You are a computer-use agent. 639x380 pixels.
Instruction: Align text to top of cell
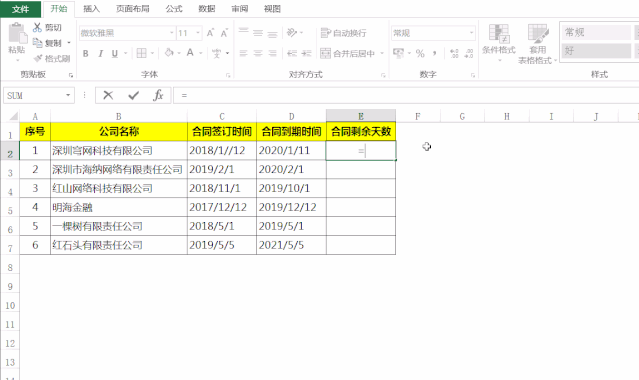[x=243, y=32]
